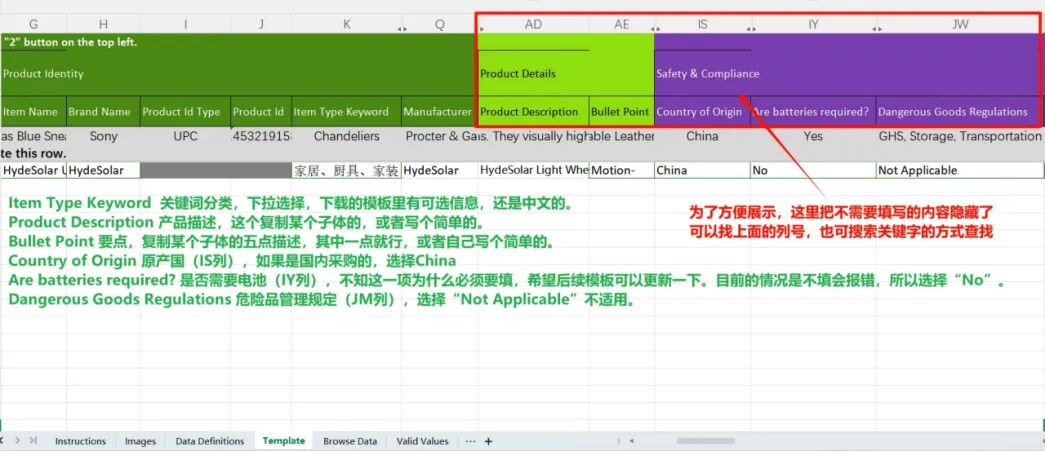Image resolution: width=1045 pixels, height=452 pixels.
Task: Click the Product Description header cell
Action: pyautogui.click(x=531, y=112)
